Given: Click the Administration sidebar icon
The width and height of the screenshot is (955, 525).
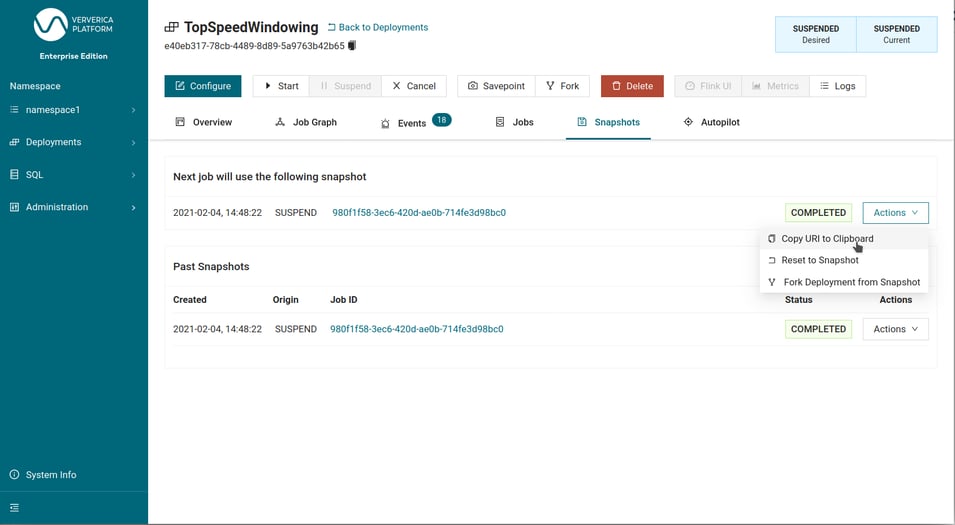Looking at the screenshot, I should coord(14,207).
